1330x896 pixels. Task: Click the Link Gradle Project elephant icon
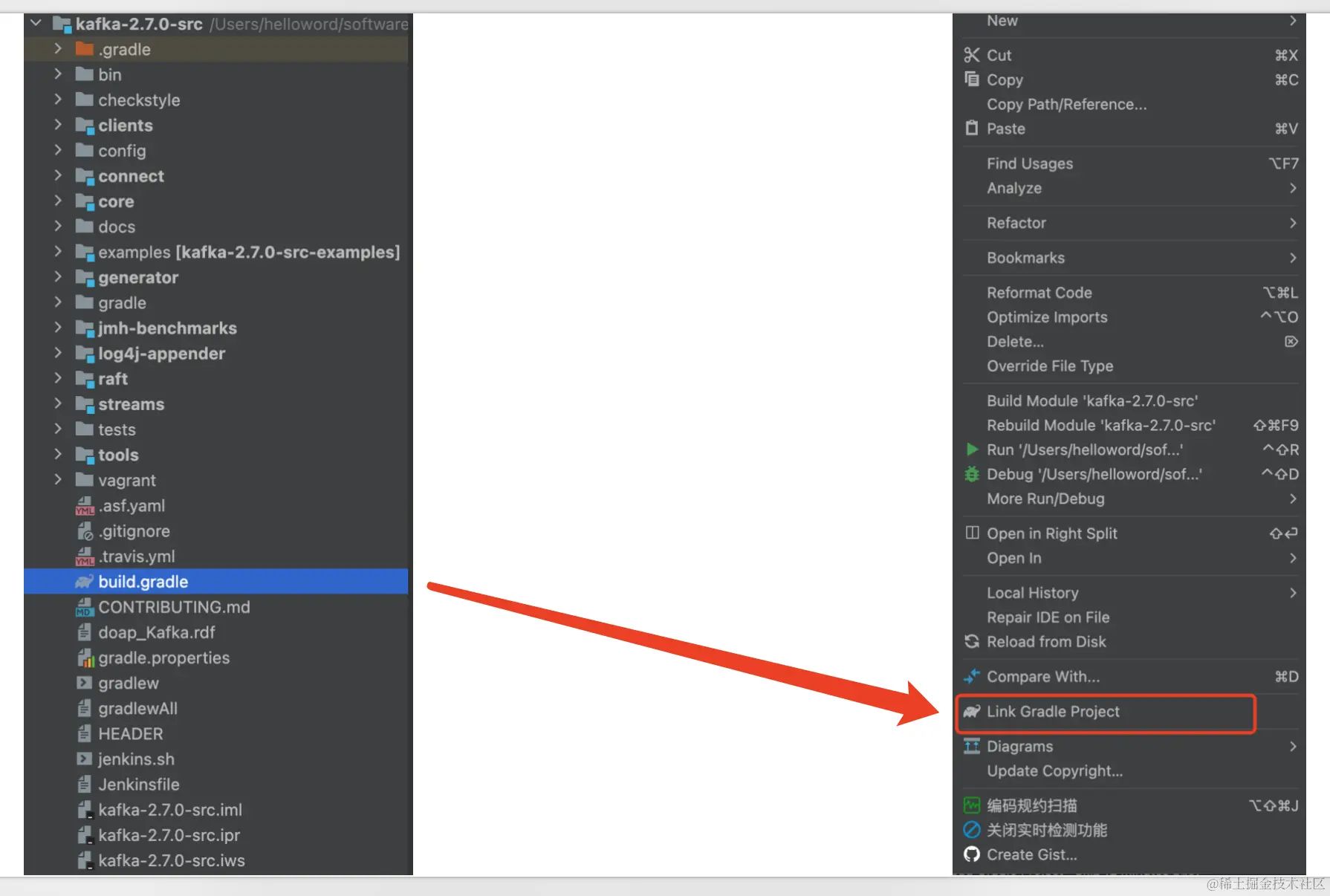[x=972, y=711]
